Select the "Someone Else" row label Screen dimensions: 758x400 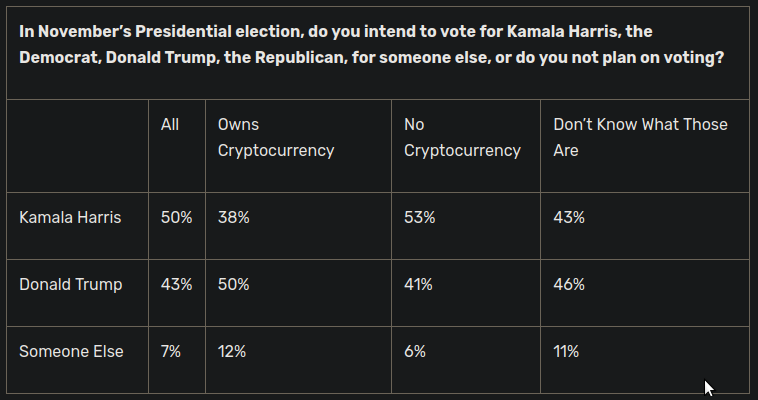[x=71, y=351]
